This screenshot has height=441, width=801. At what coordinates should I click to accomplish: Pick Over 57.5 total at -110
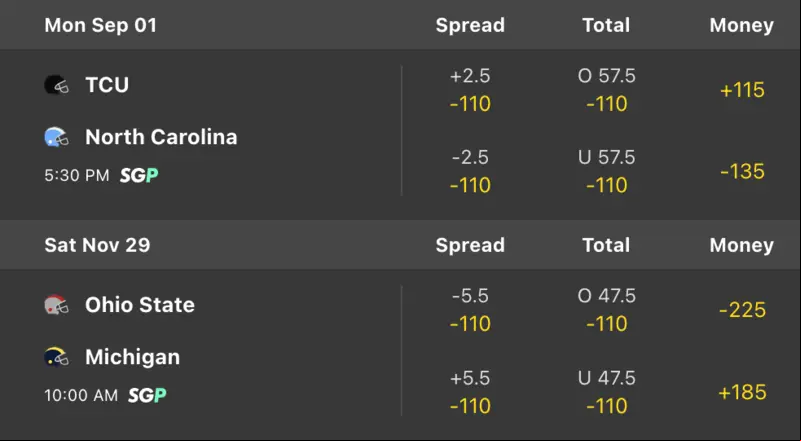[x=606, y=90]
